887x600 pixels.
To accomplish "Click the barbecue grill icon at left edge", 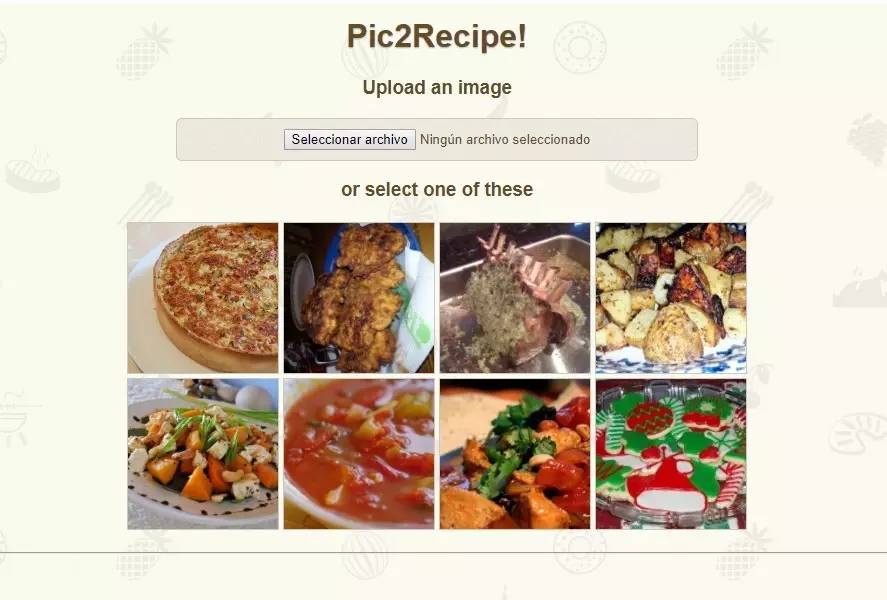I will point(14,420).
